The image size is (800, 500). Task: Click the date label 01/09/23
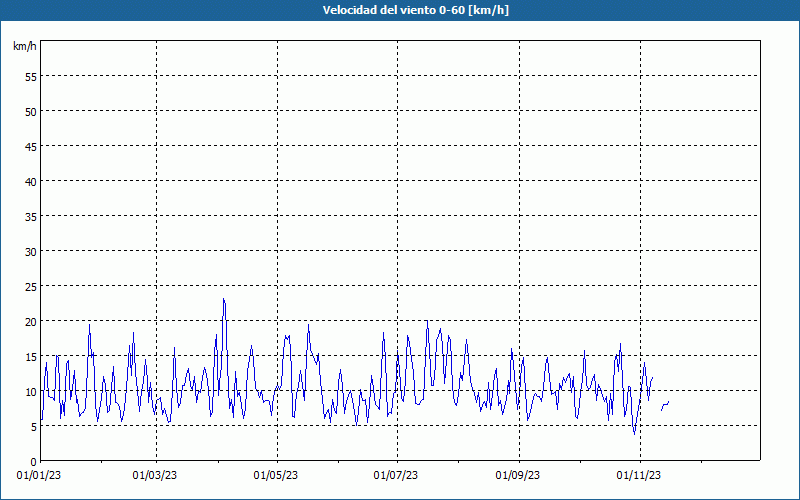pyautogui.click(x=518, y=476)
